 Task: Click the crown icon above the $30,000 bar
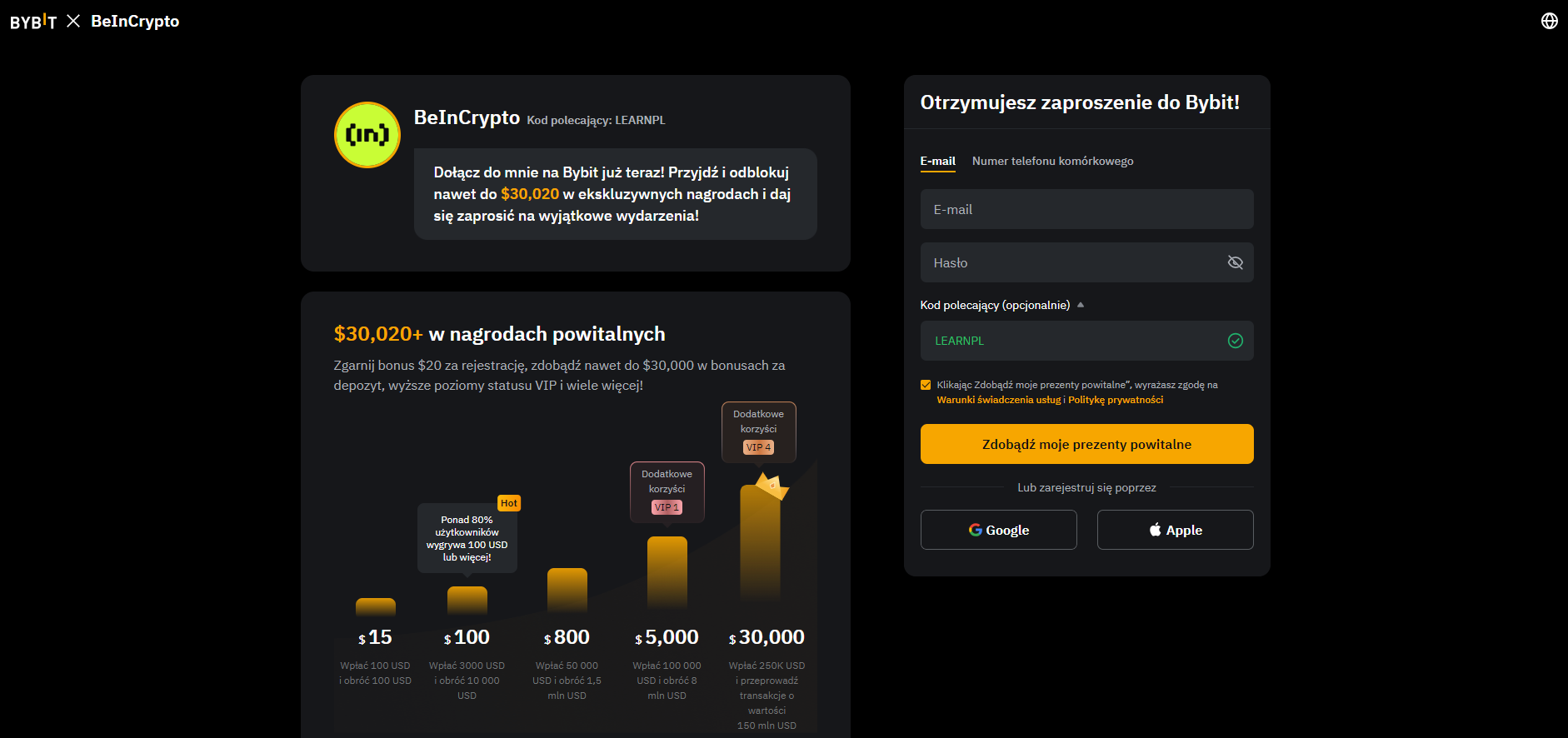click(x=772, y=485)
